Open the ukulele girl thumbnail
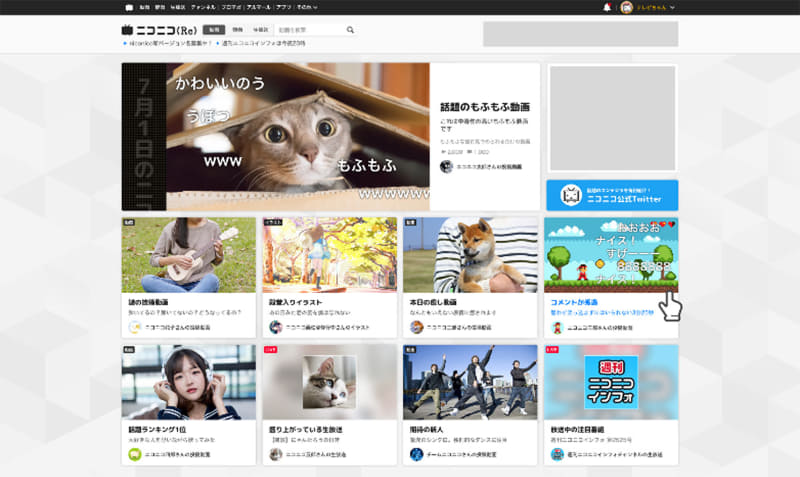800x477 pixels. pyautogui.click(x=189, y=255)
